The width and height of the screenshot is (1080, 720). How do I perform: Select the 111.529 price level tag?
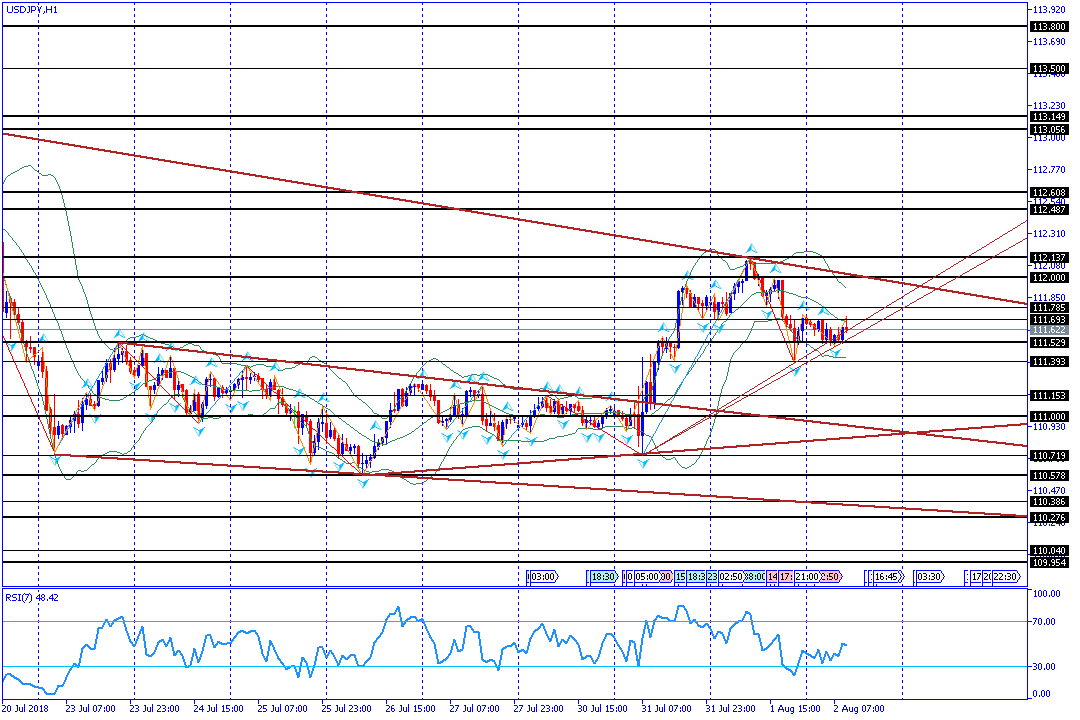[1049, 342]
